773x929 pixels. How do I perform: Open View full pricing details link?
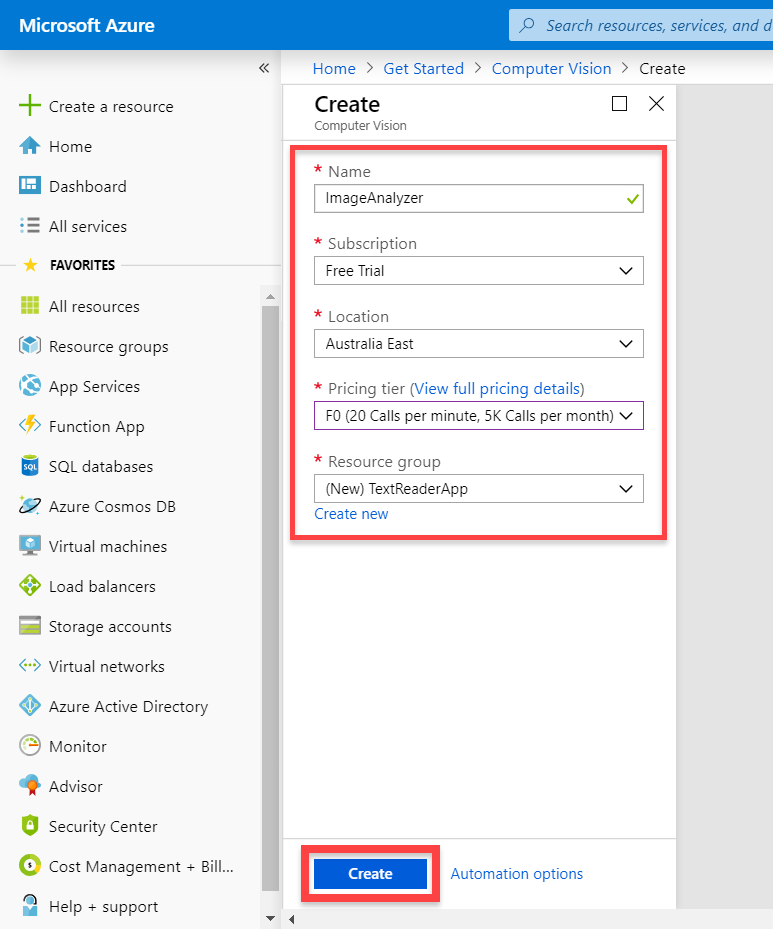(x=496, y=389)
